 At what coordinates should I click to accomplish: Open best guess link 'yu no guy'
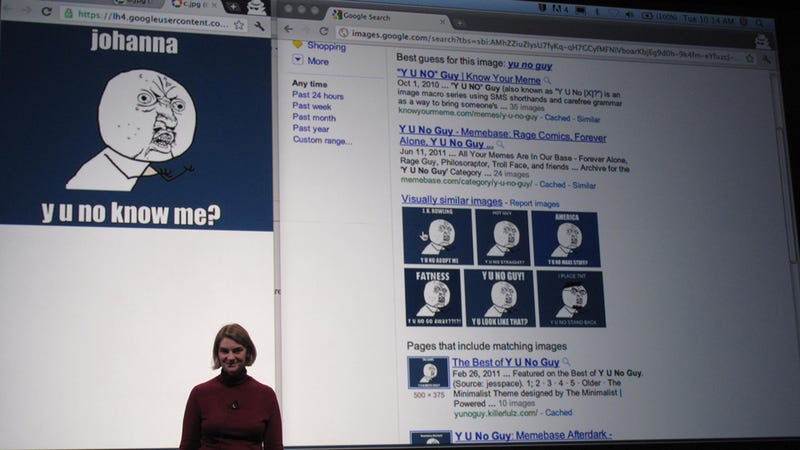pyautogui.click(x=530, y=65)
